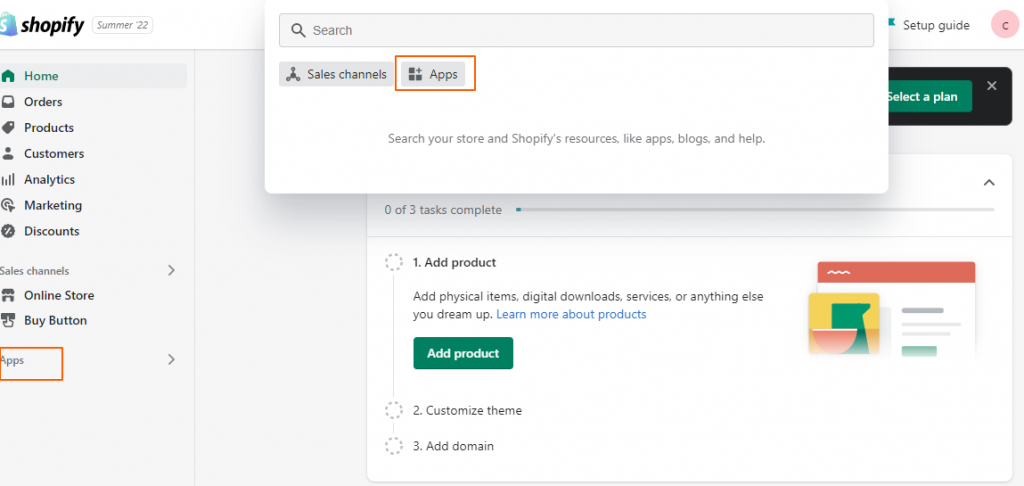Click the Apps filter button in search

tap(434, 74)
